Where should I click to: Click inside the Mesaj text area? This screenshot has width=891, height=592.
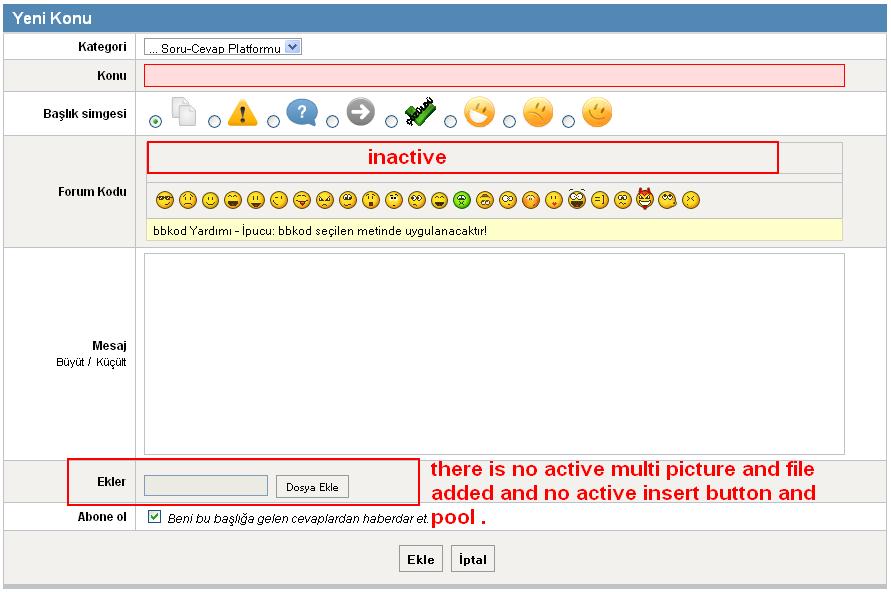pyautogui.click(x=494, y=353)
